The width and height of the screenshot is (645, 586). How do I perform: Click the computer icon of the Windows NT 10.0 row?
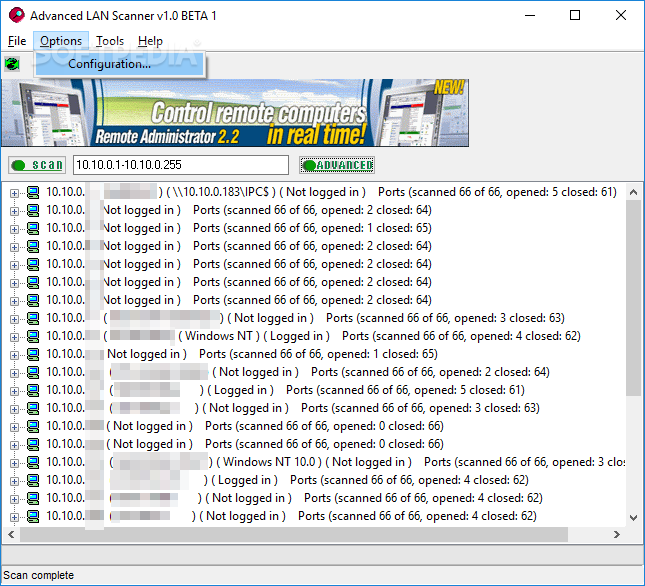pos(33,462)
